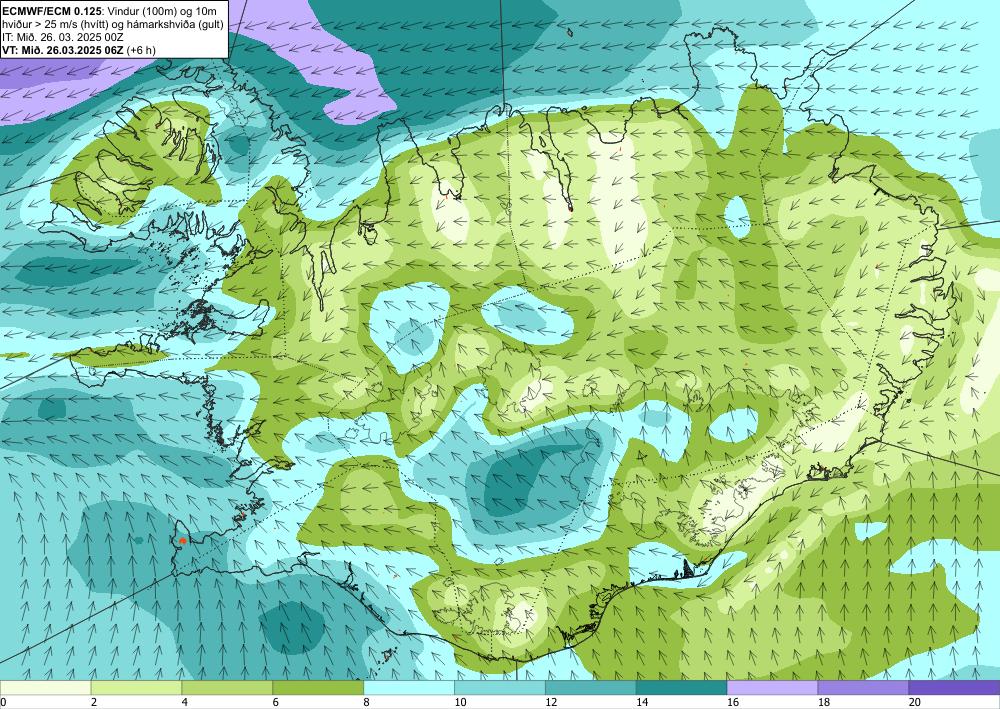Click the light lavender 16–18 m/s legend swatch
The width and height of the screenshot is (1000, 709).
[x=772, y=688]
